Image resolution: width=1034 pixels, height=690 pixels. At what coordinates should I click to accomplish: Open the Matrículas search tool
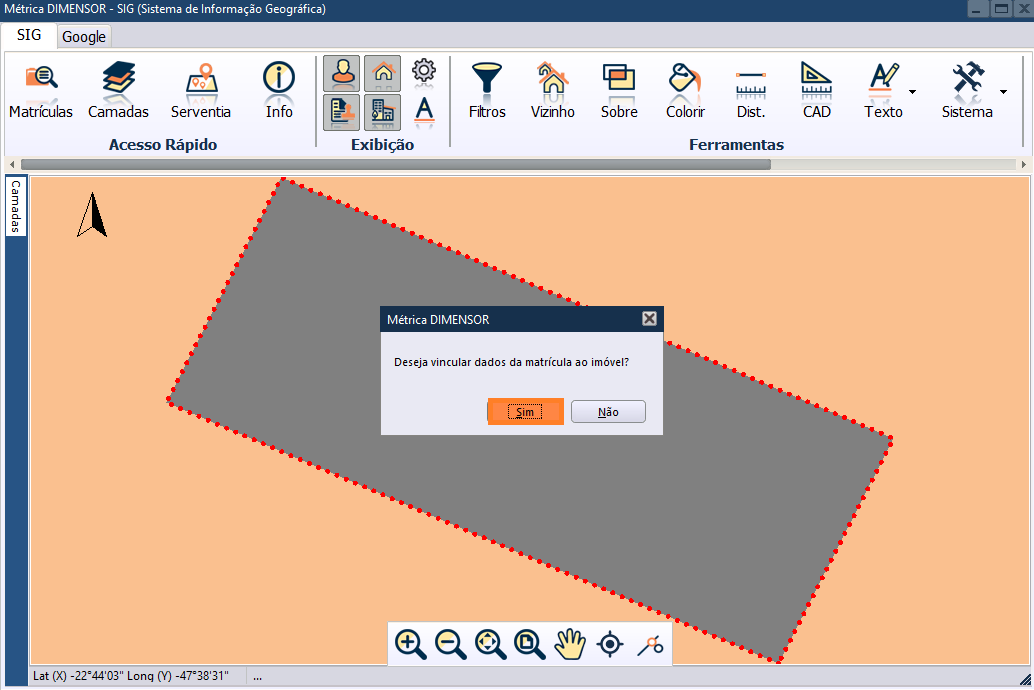(x=41, y=90)
